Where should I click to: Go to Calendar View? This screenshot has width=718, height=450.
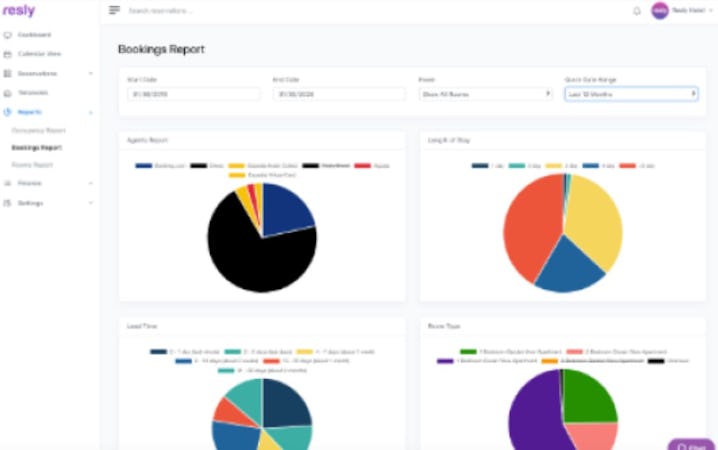pyautogui.click(x=39, y=54)
